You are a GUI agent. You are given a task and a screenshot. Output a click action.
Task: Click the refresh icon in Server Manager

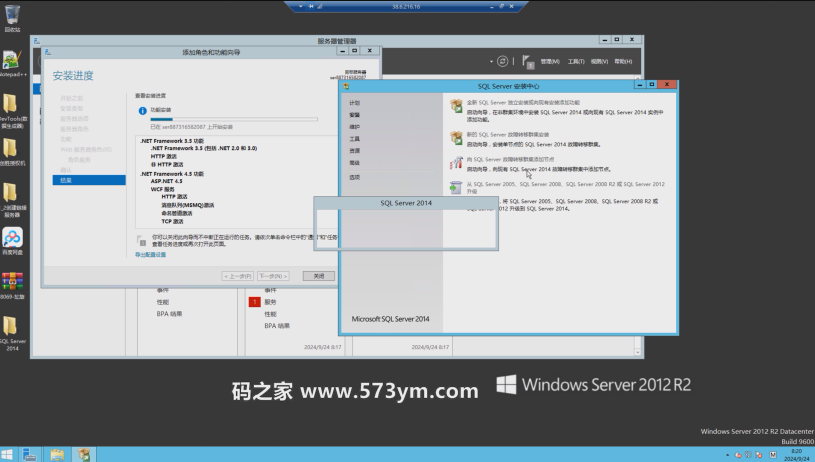coord(502,61)
